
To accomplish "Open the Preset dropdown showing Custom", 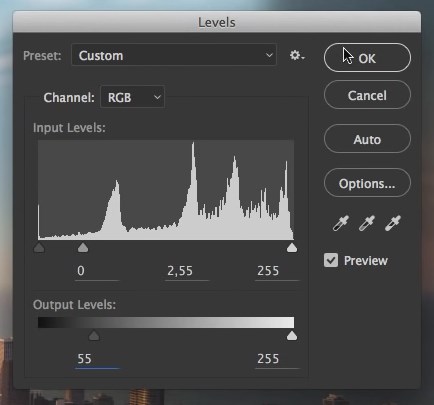I will pyautogui.click(x=174, y=55).
